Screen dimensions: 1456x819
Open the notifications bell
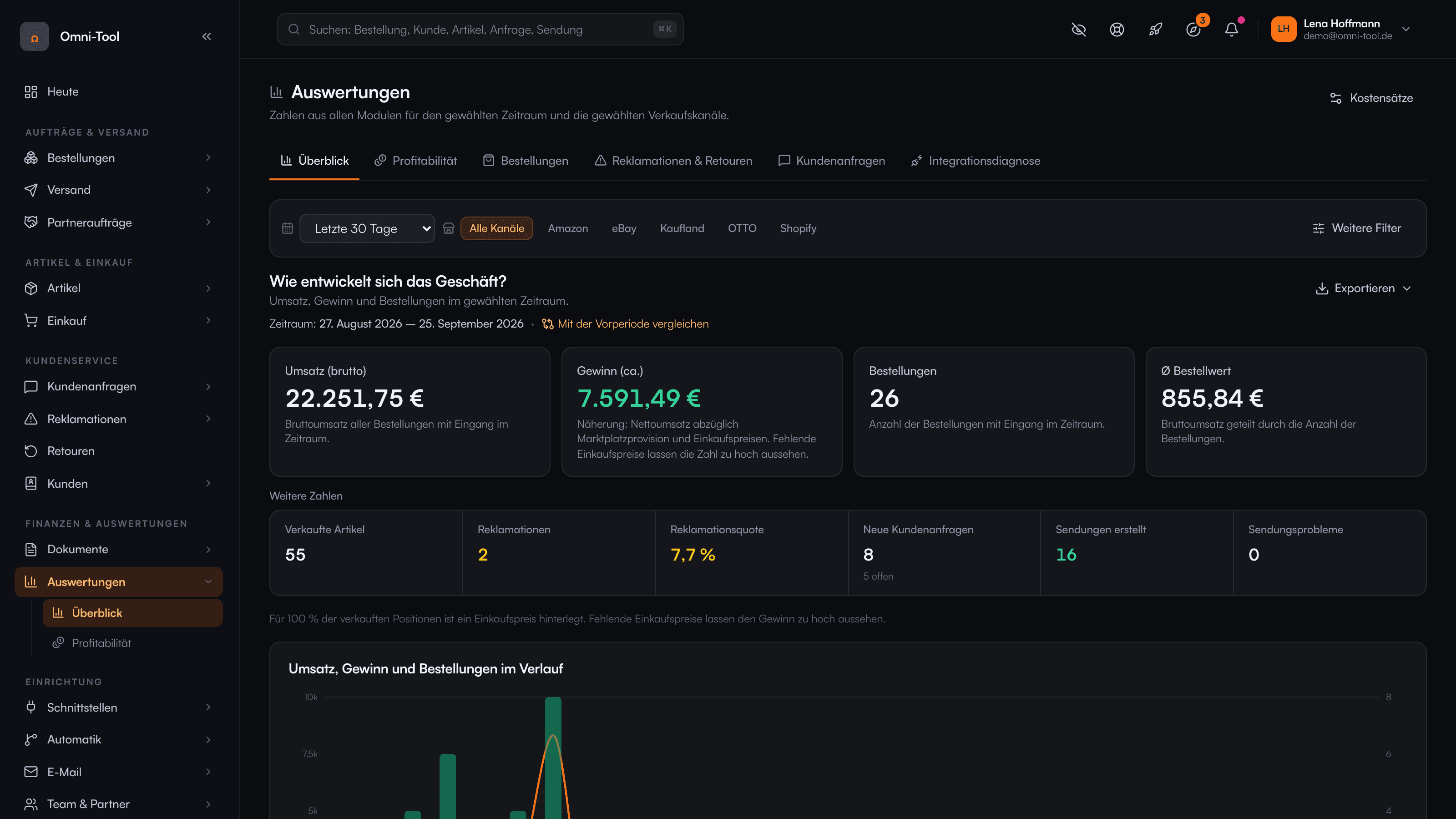click(1232, 30)
